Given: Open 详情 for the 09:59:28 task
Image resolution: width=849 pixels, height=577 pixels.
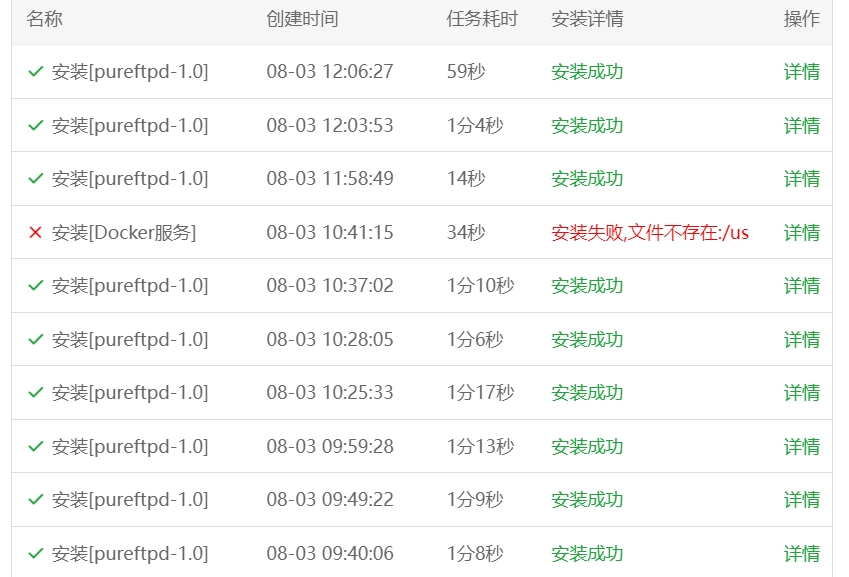Looking at the screenshot, I should point(802,447).
